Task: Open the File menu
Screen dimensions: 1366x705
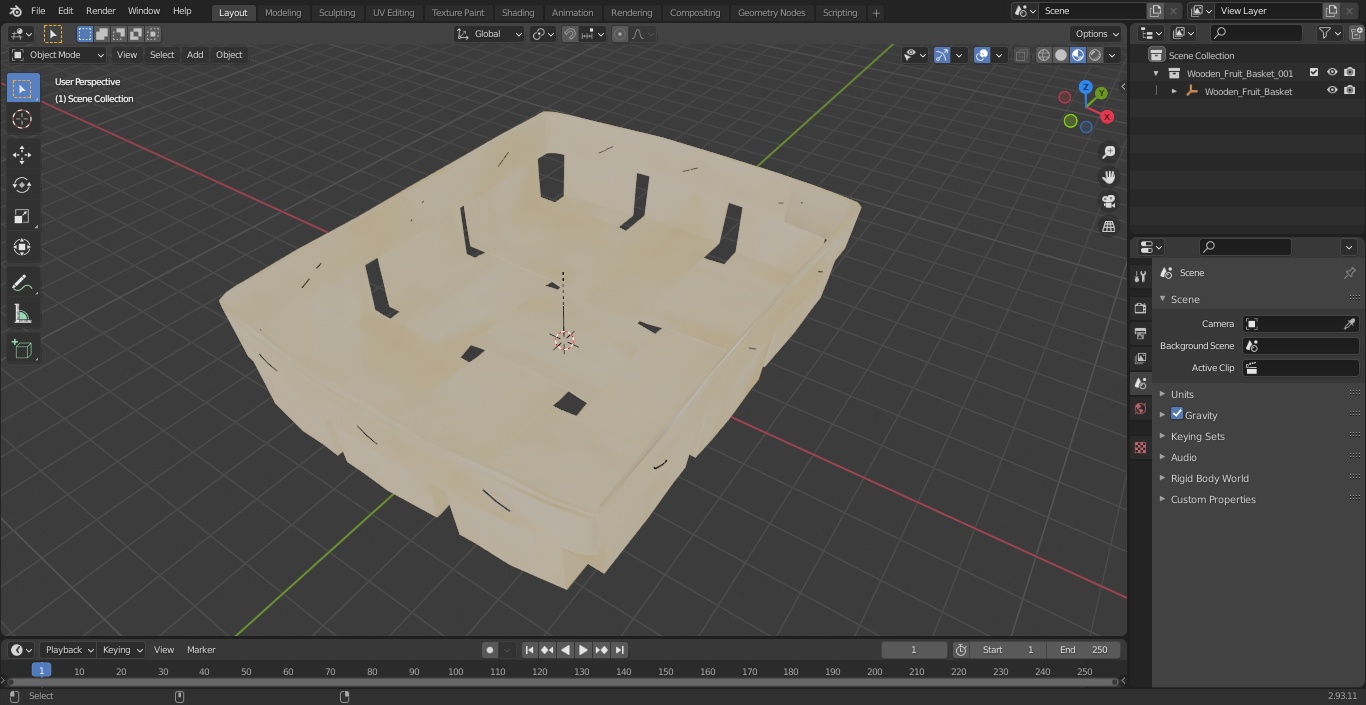Action: click(38, 11)
